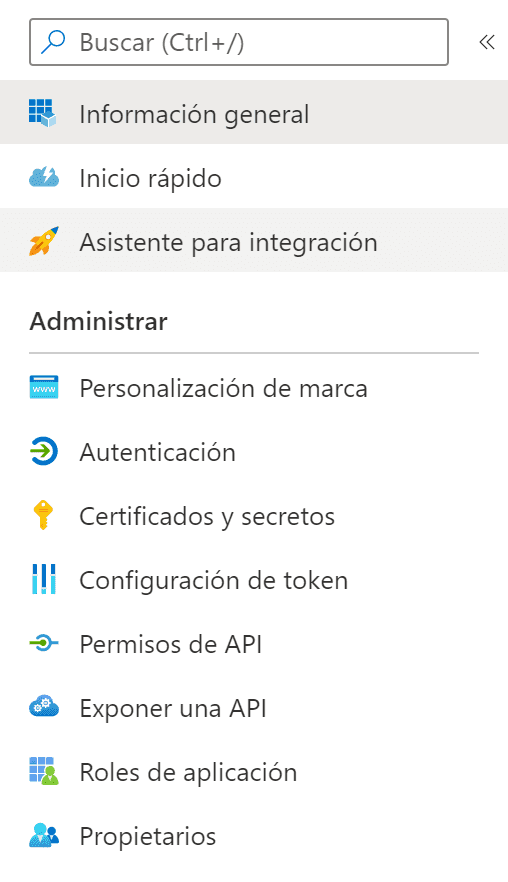508x882 pixels.
Task: Click the Propietarios people icon
Action: coord(44,835)
